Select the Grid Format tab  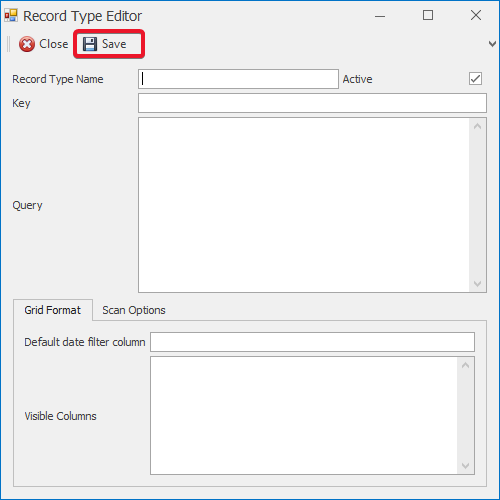tap(53, 310)
